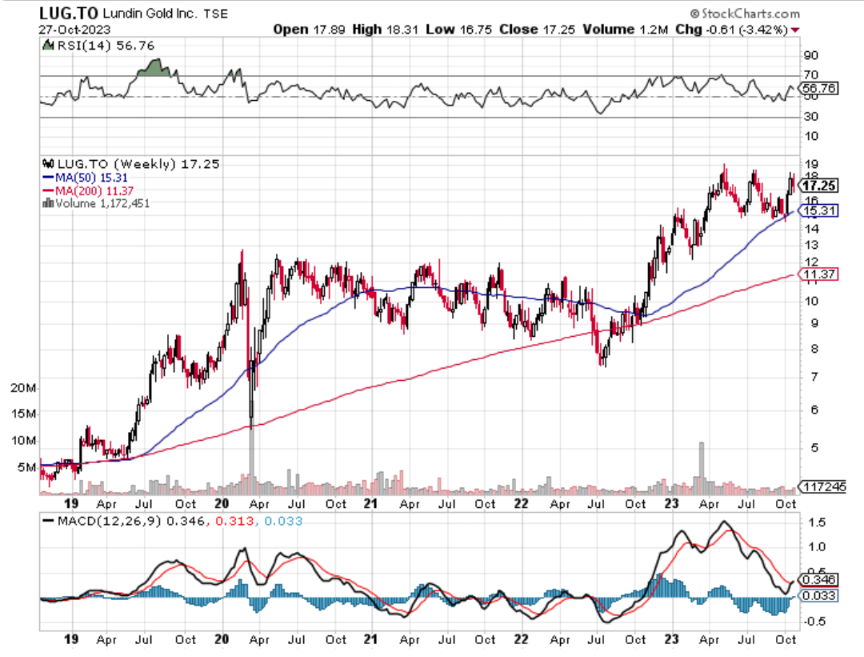This screenshot has height=657, width=864.
Task: Click the Open 17.89 value
Action: click(309, 29)
